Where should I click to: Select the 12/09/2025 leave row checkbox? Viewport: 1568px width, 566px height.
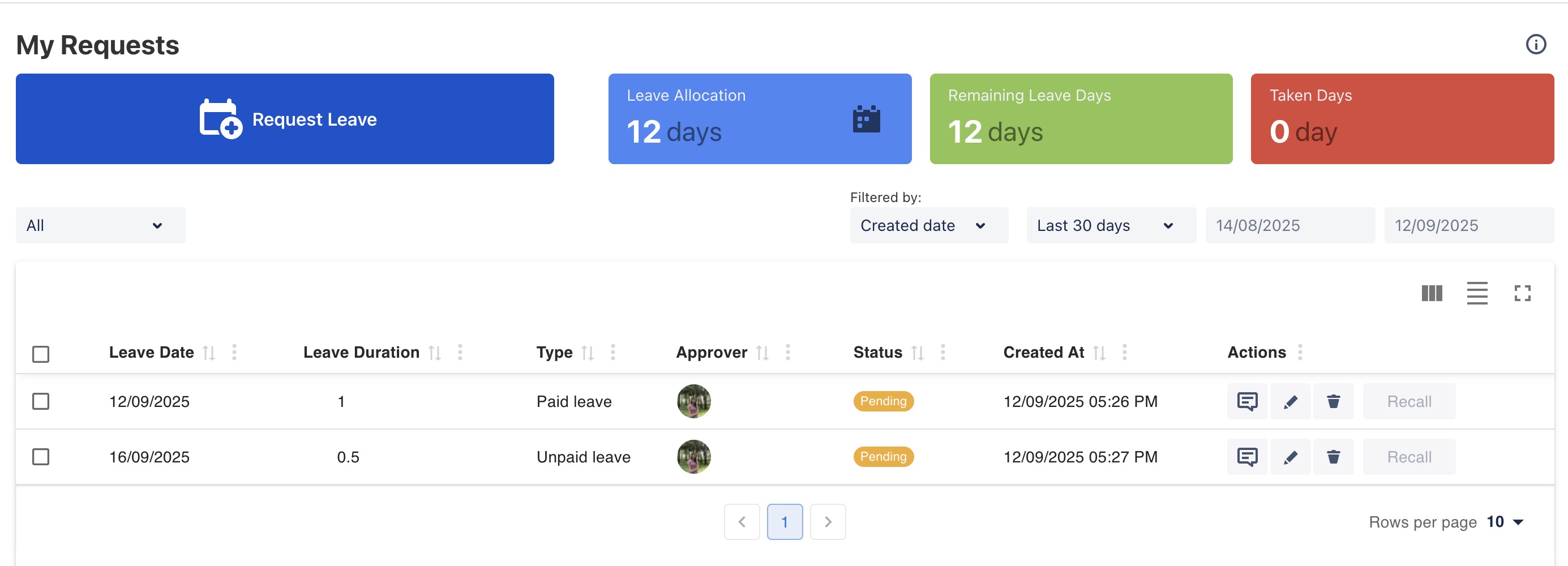click(41, 401)
